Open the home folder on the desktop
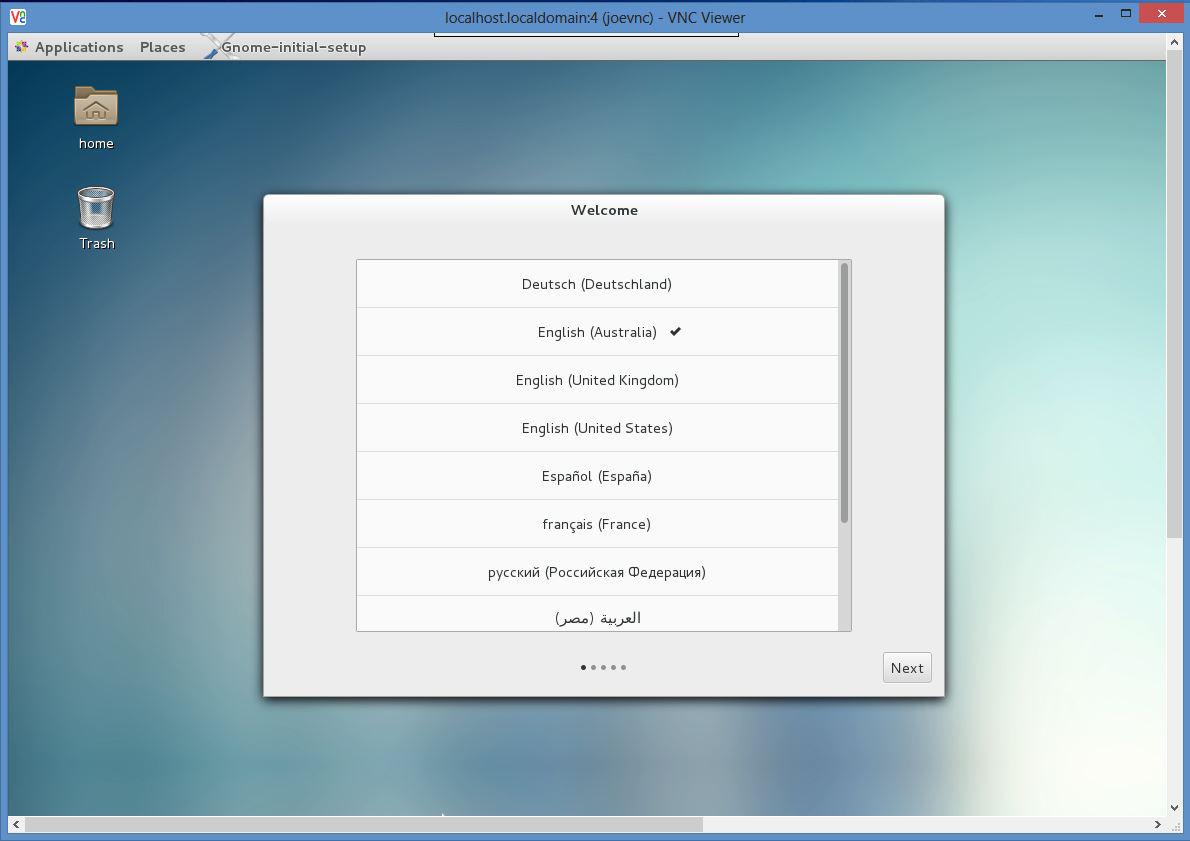 coord(95,107)
